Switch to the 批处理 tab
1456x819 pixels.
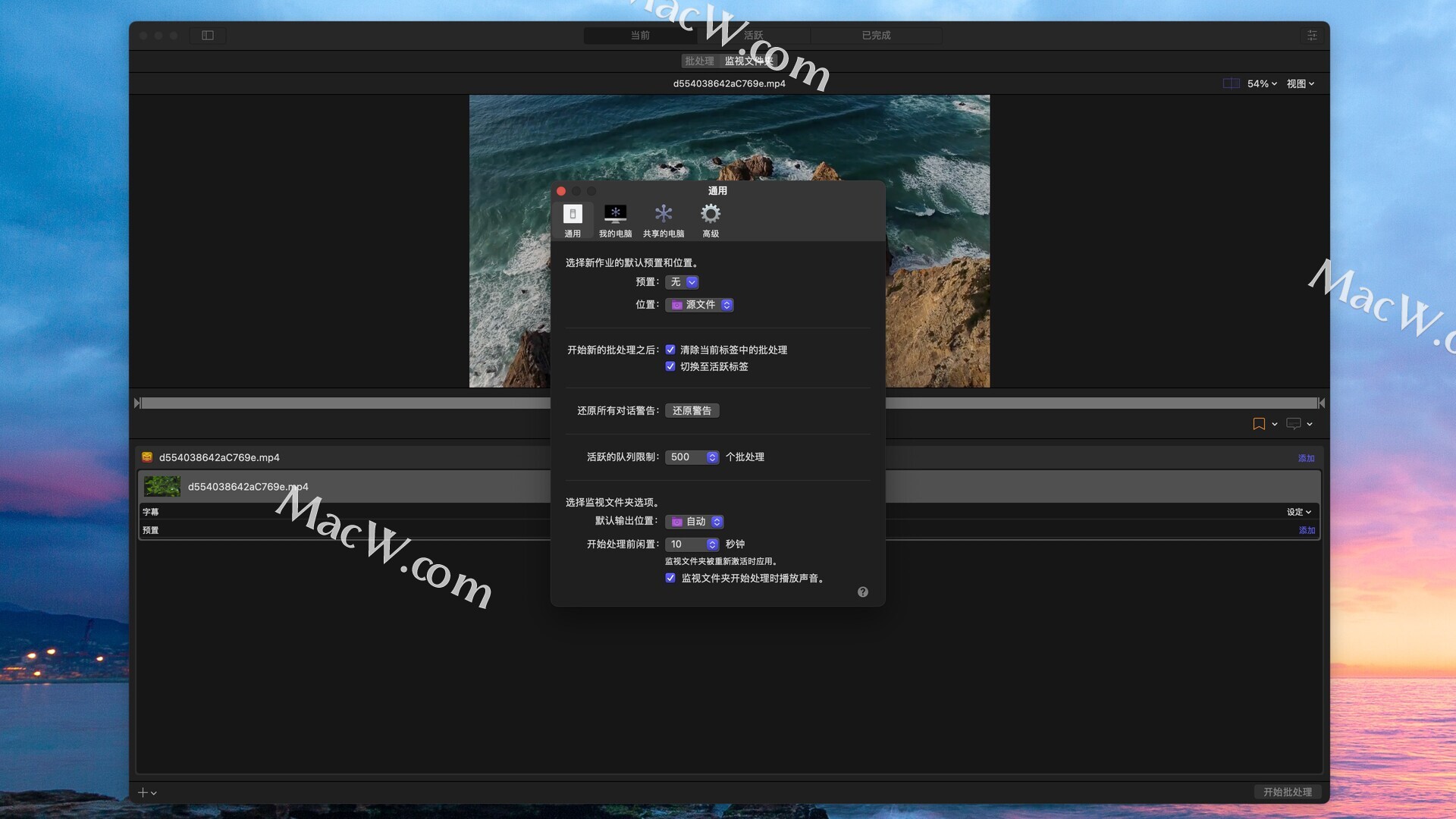tap(699, 61)
